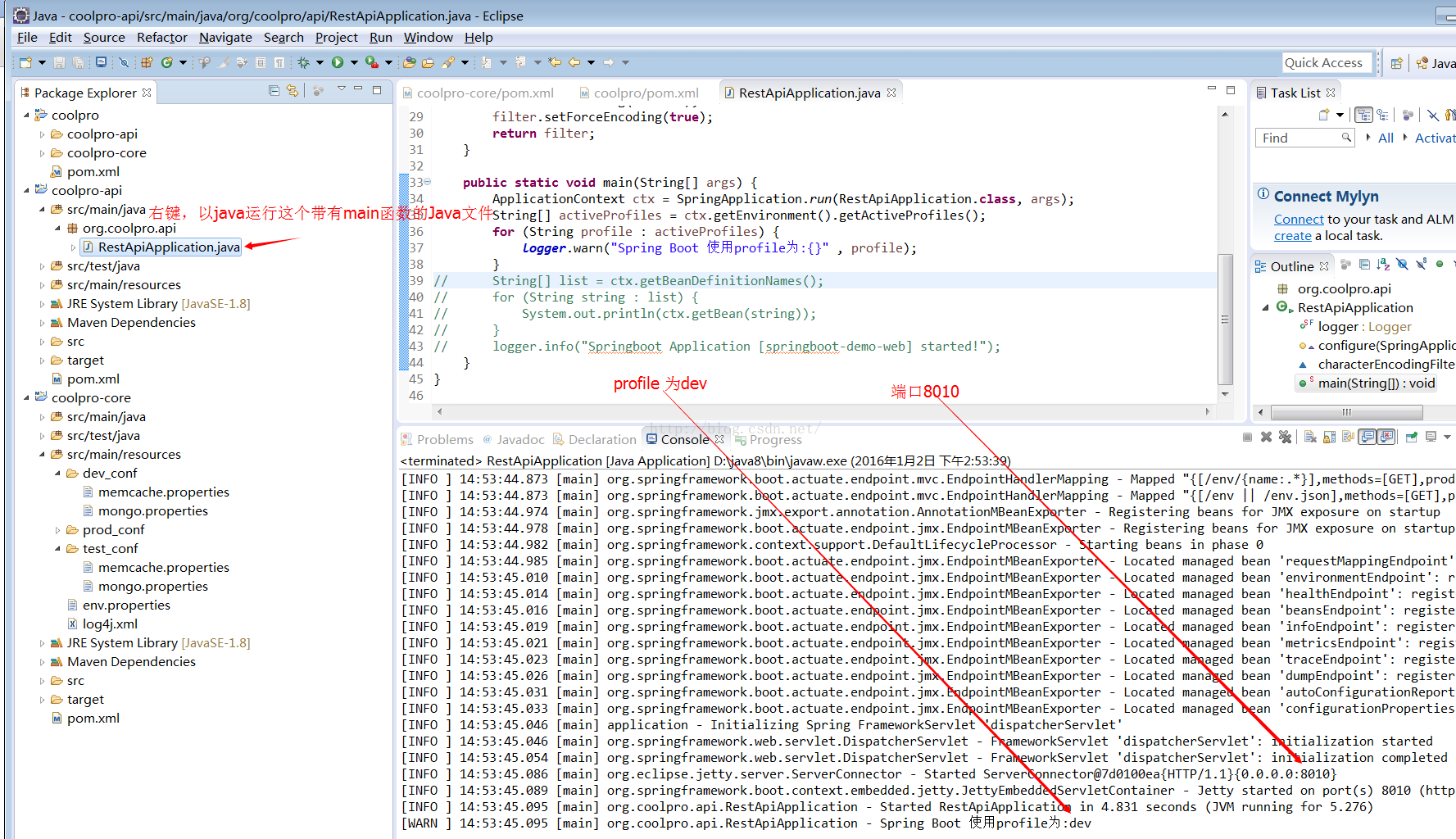Run the application with green play button

coord(338,62)
